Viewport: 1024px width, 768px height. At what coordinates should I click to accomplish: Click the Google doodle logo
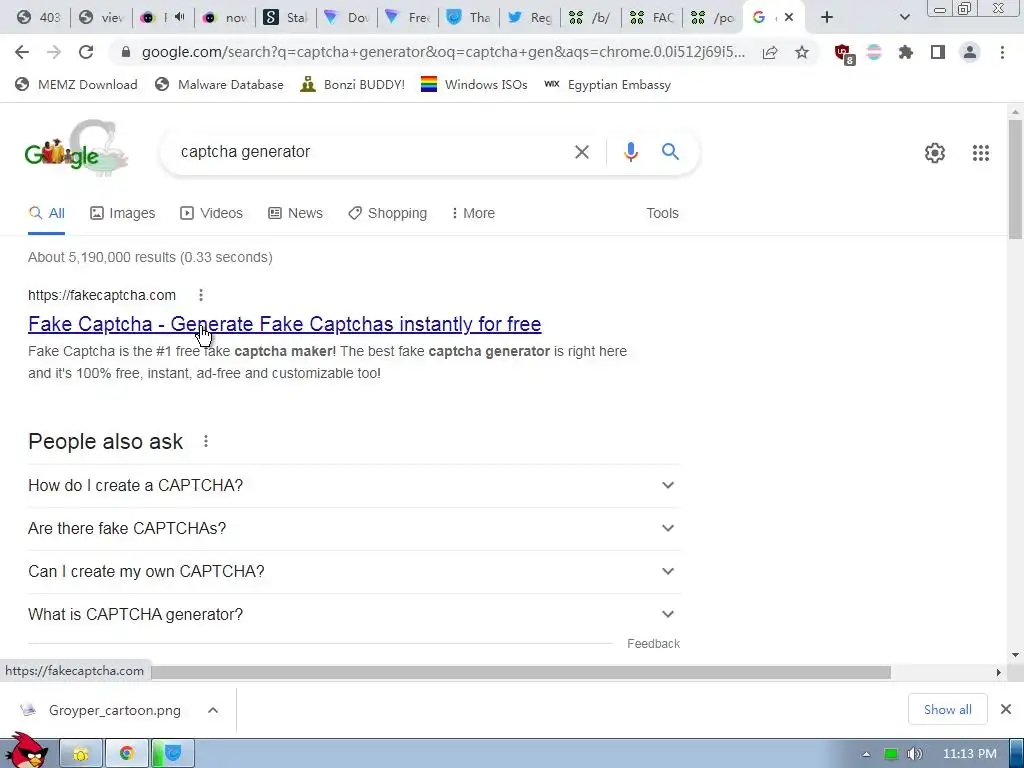click(x=76, y=149)
